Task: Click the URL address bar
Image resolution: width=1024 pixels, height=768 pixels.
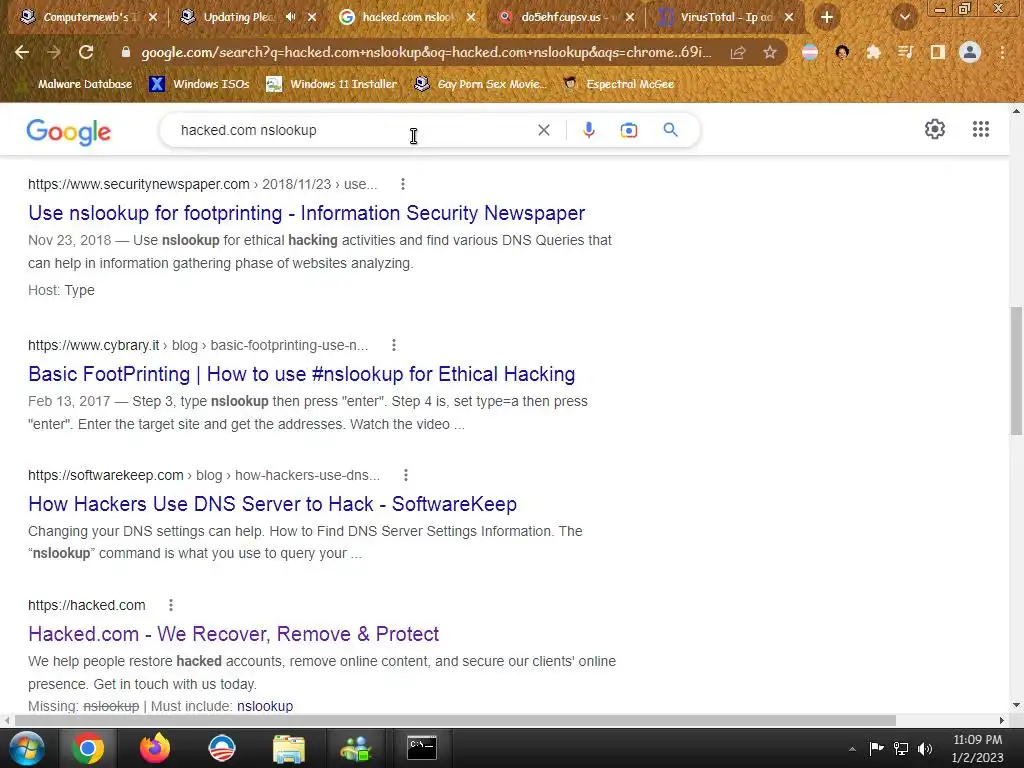Action: (x=426, y=52)
